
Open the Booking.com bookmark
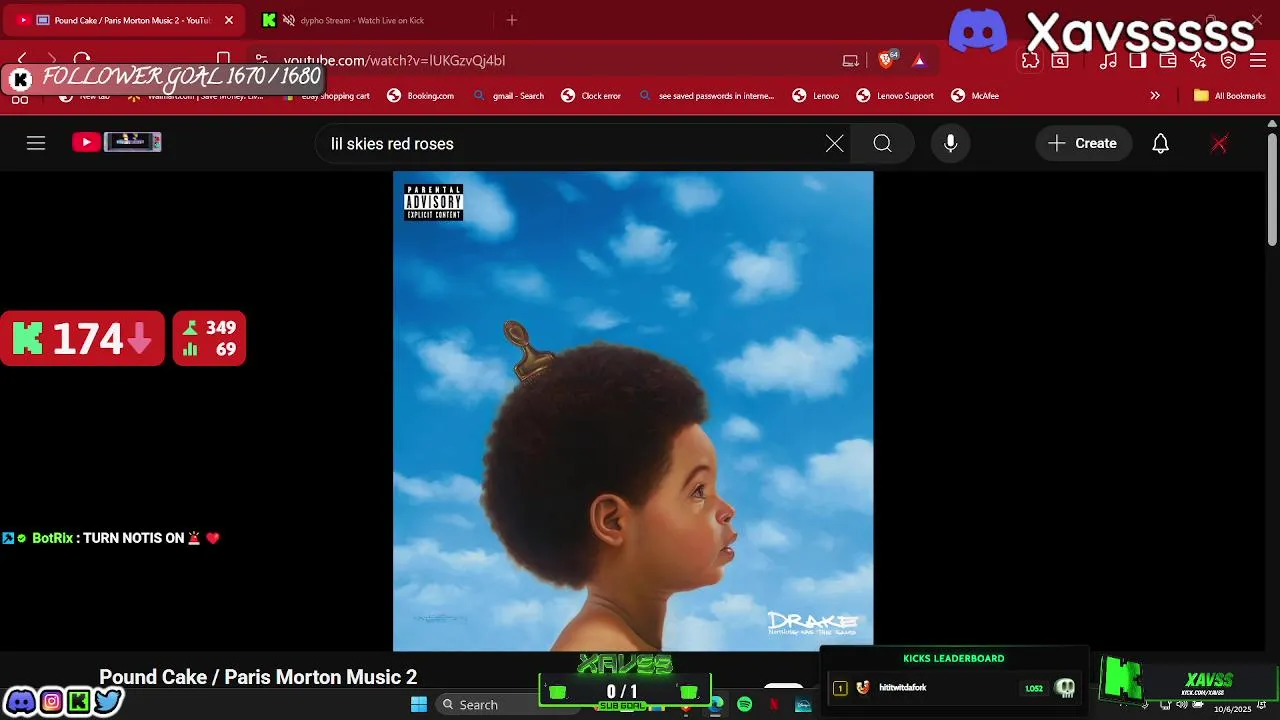pyautogui.click(x=420, y=96)
